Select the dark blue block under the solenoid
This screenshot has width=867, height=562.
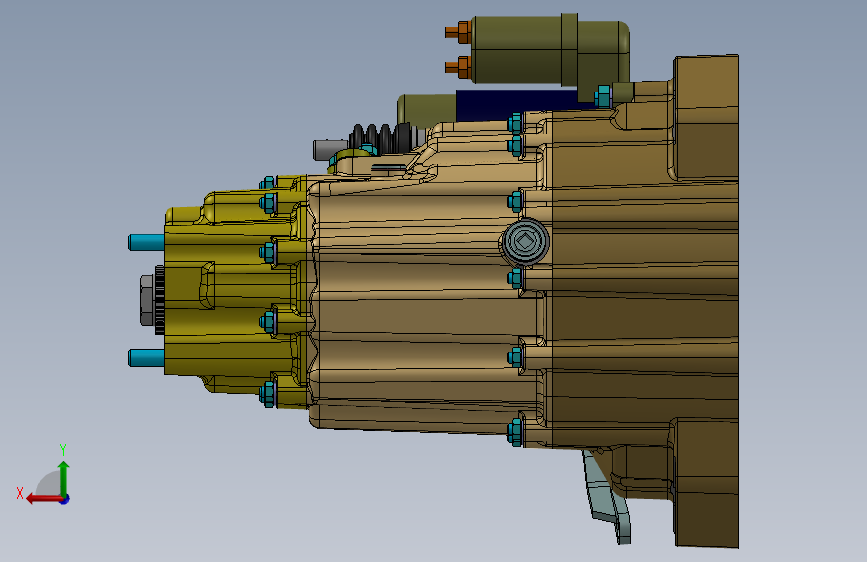[x=517, y=105]
